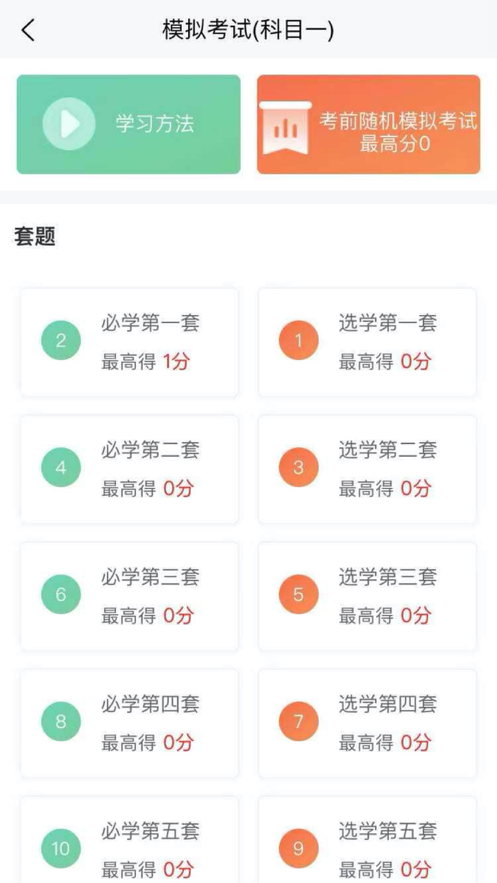Open the 必学第一套 question set

pos(129,342)
